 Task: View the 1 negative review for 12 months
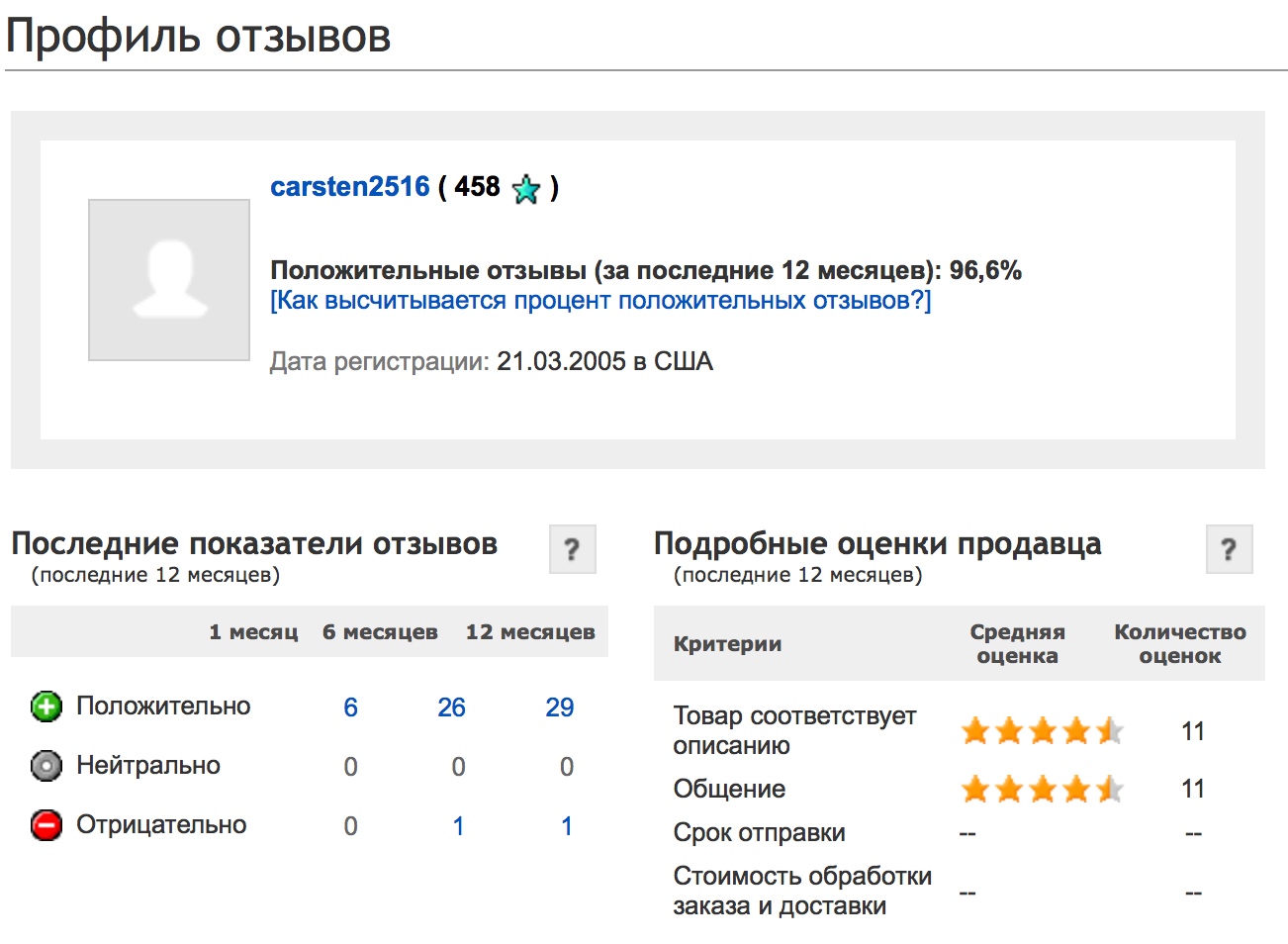pos(566,826)
